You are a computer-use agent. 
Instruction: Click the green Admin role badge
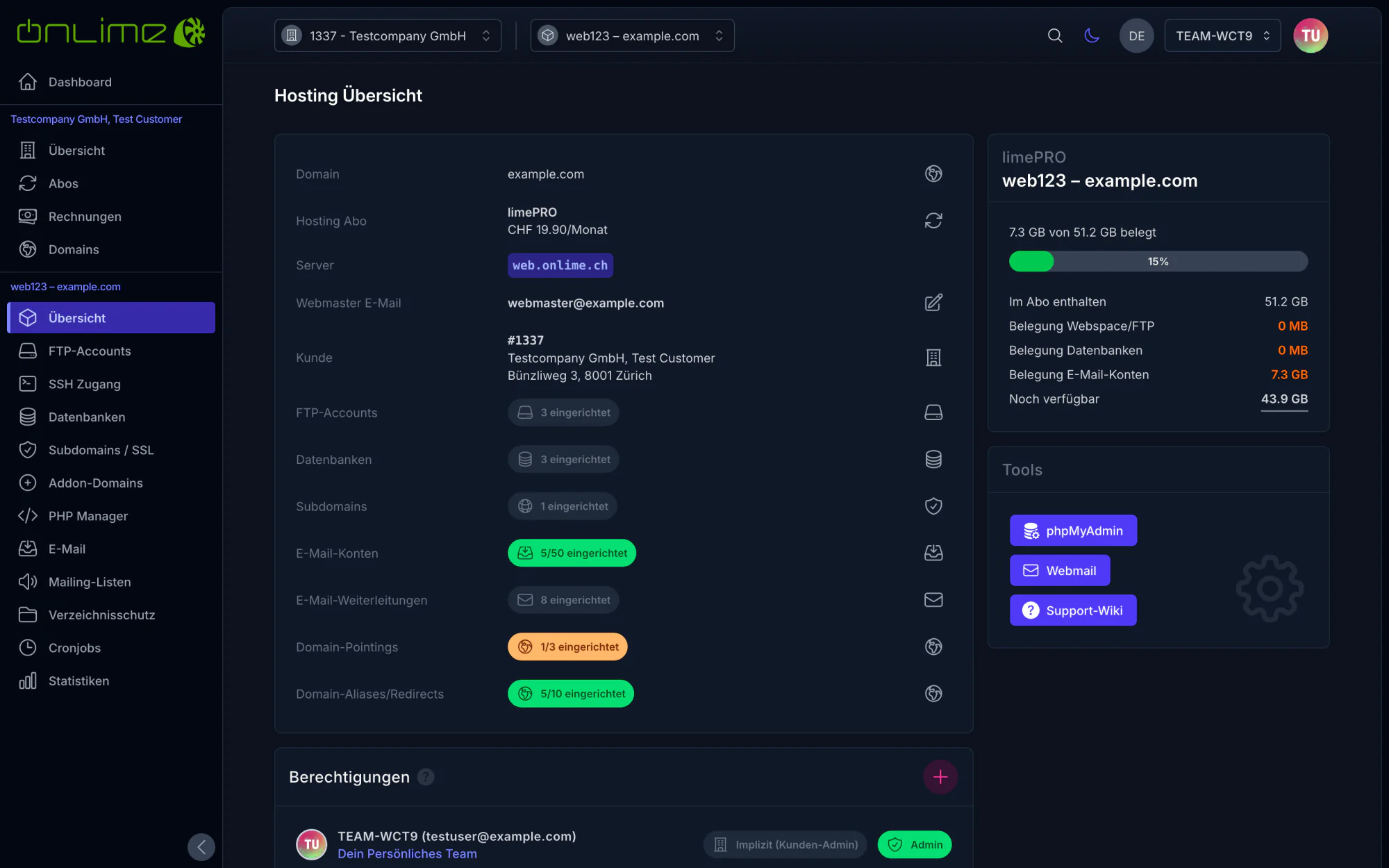[x=915, y=844]
